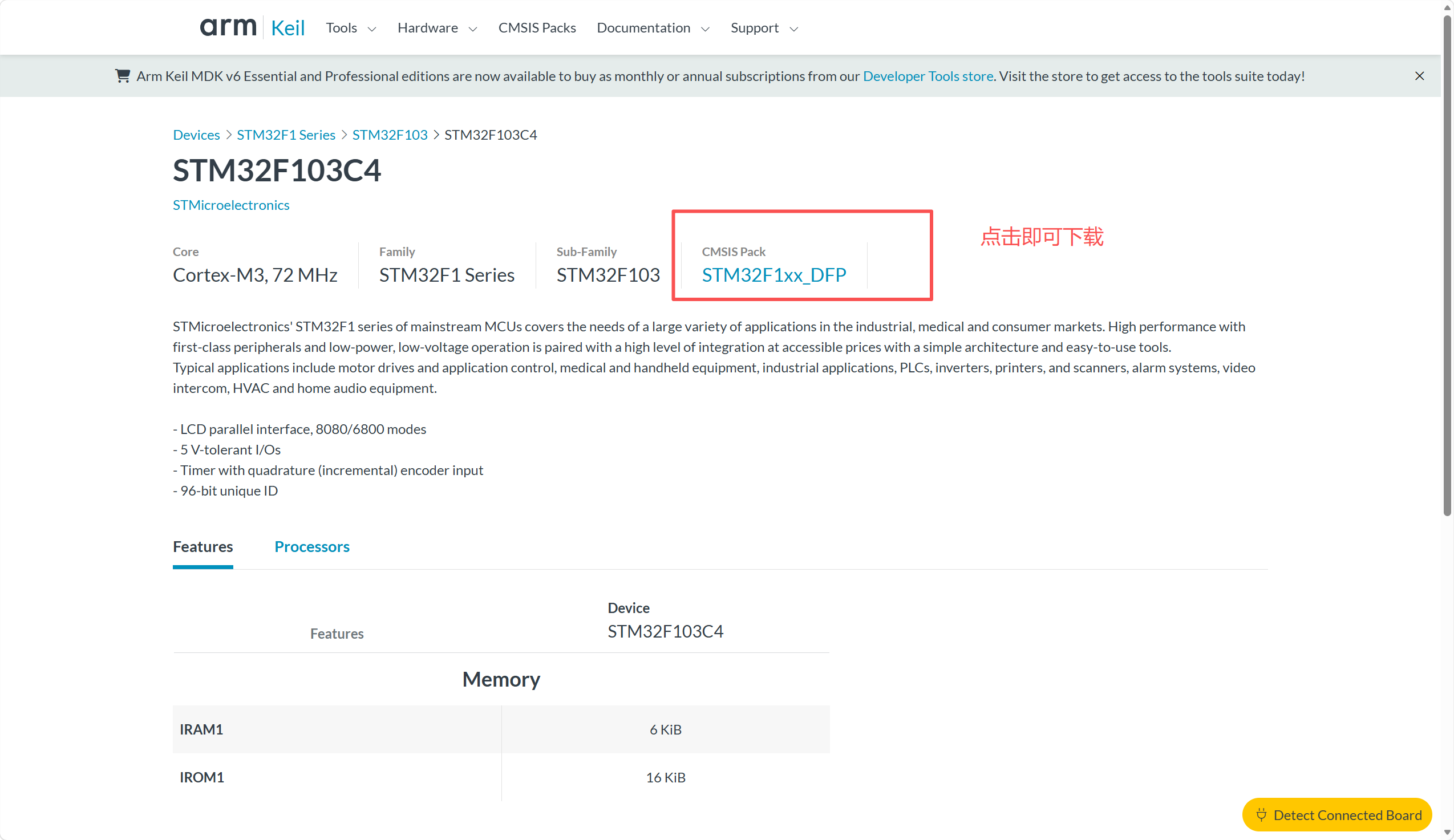Click the arm logo in header

click(228, 27)
